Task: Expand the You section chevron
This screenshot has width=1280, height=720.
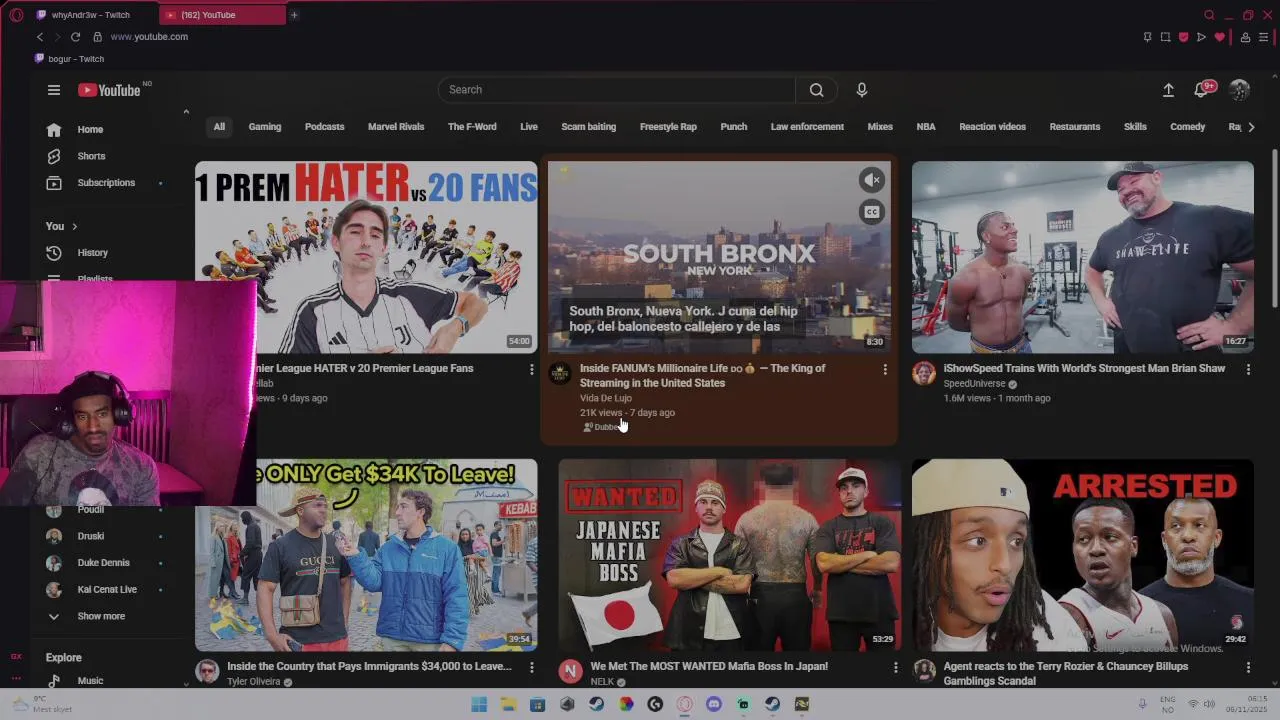Action: tap(74, 227)
